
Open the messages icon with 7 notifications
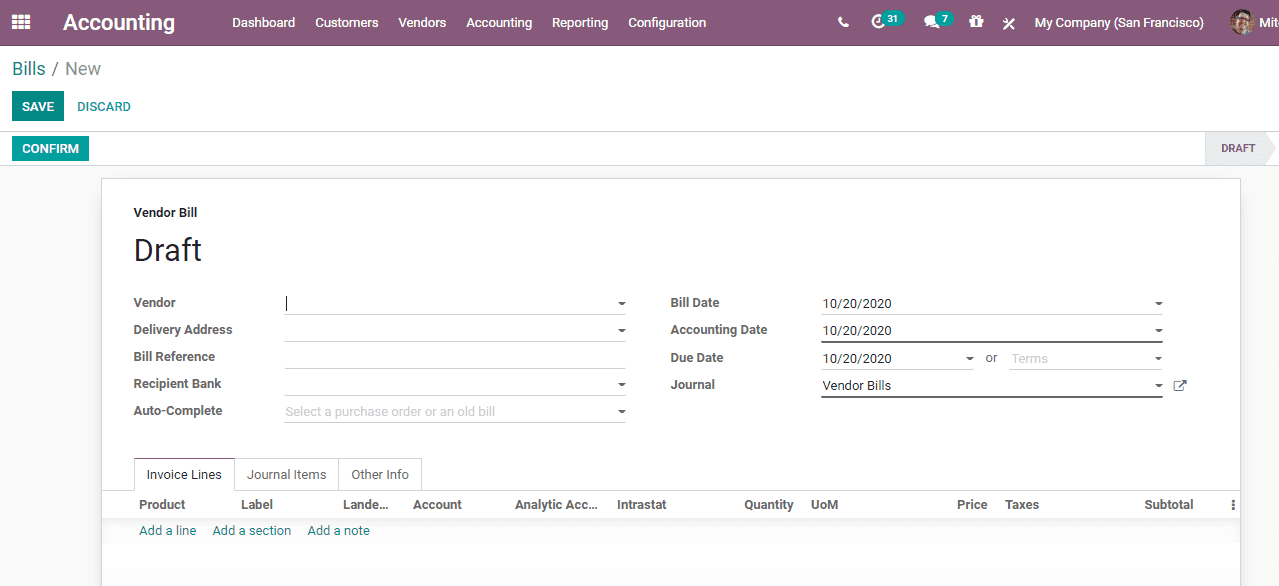pyautogui.click(x=930, y=22)
